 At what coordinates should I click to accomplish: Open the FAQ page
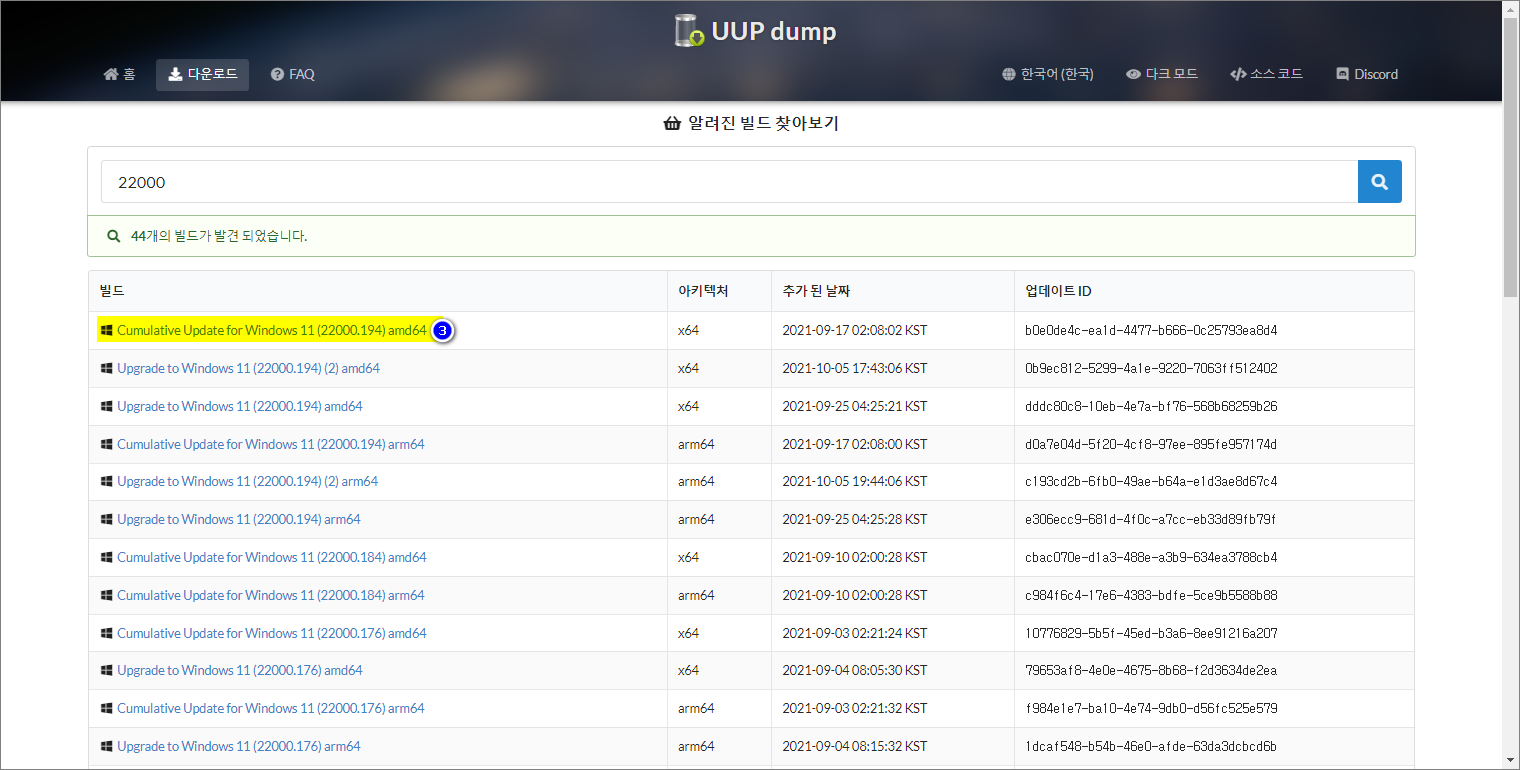coord(292,74)
